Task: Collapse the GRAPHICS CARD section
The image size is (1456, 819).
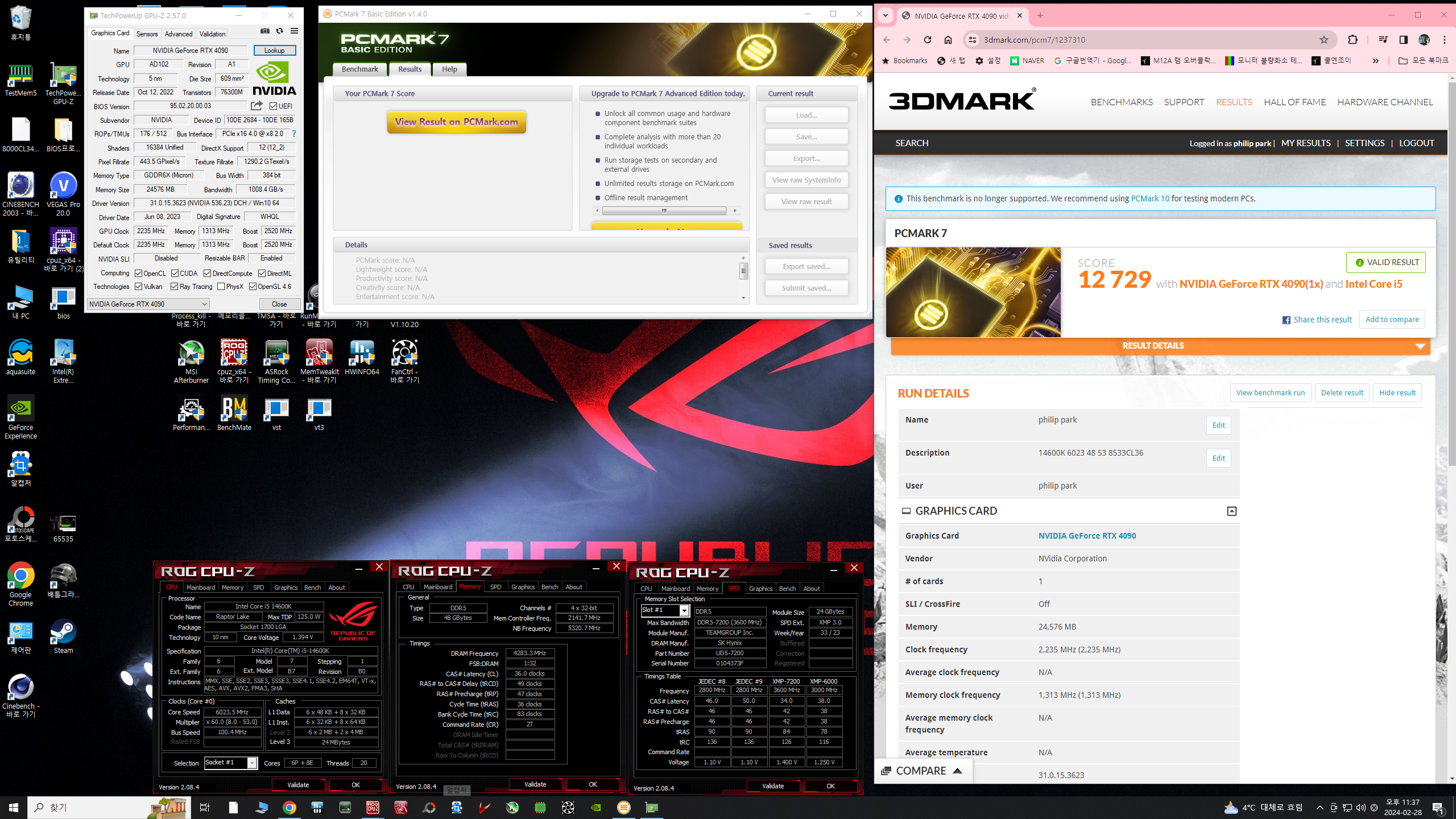Action: (1231, 511)
